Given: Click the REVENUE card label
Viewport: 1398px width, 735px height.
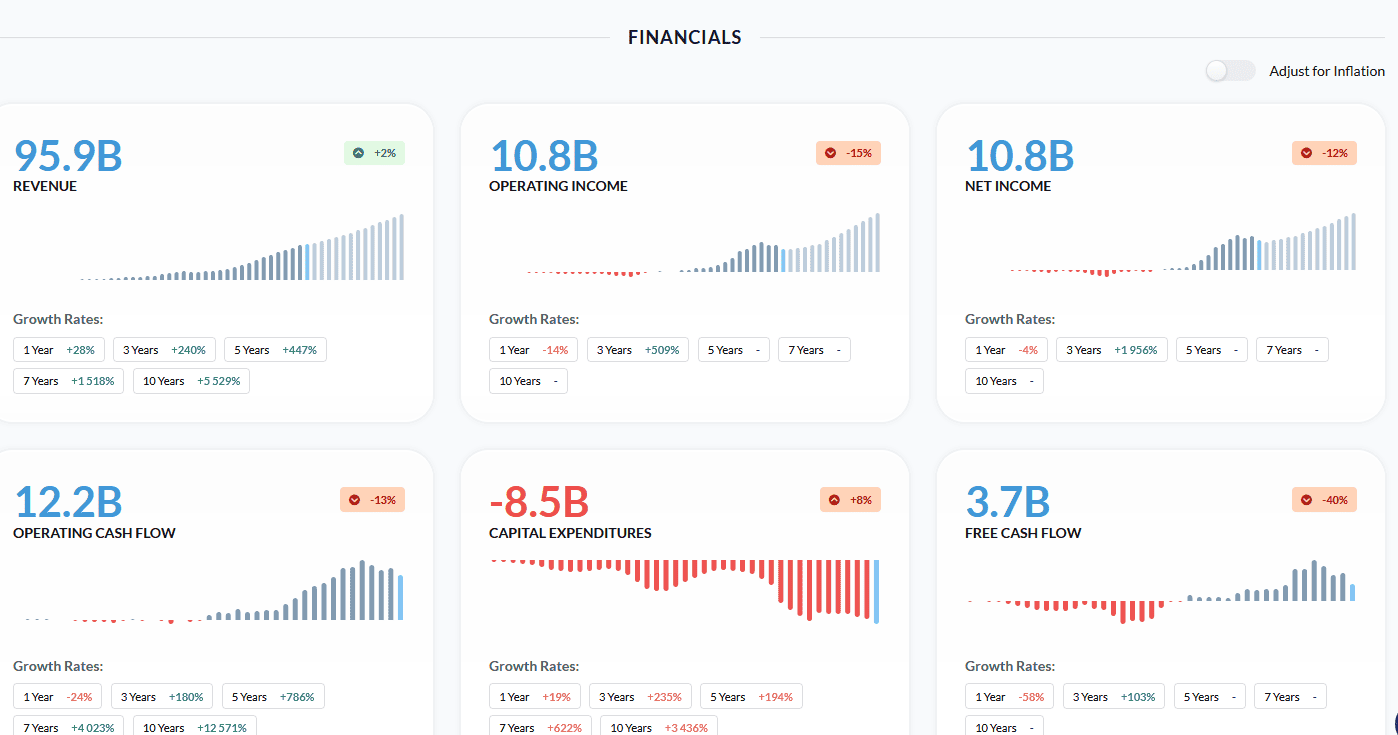Looking at the screenshot, I should [x=45, y=186].
